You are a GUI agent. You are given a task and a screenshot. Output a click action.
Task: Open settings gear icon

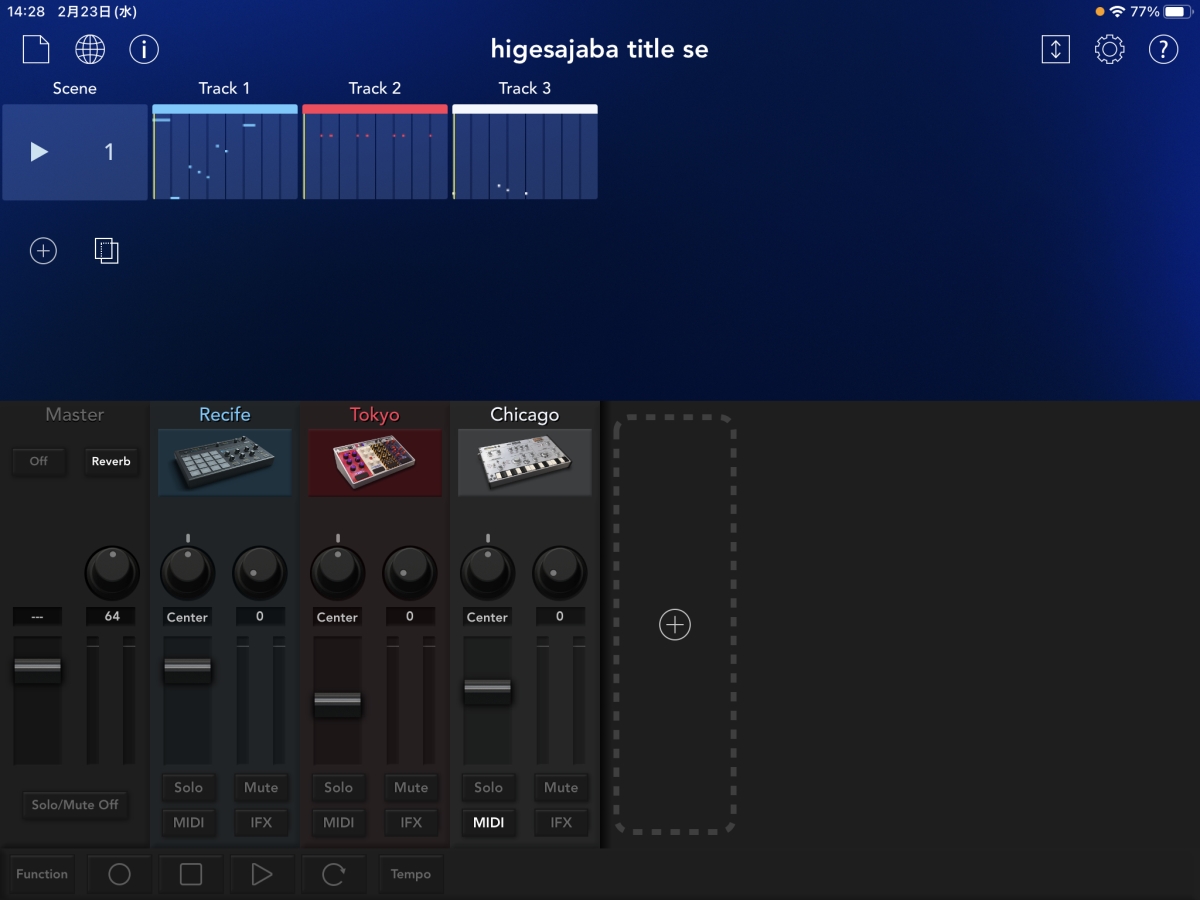(1109, 49)
